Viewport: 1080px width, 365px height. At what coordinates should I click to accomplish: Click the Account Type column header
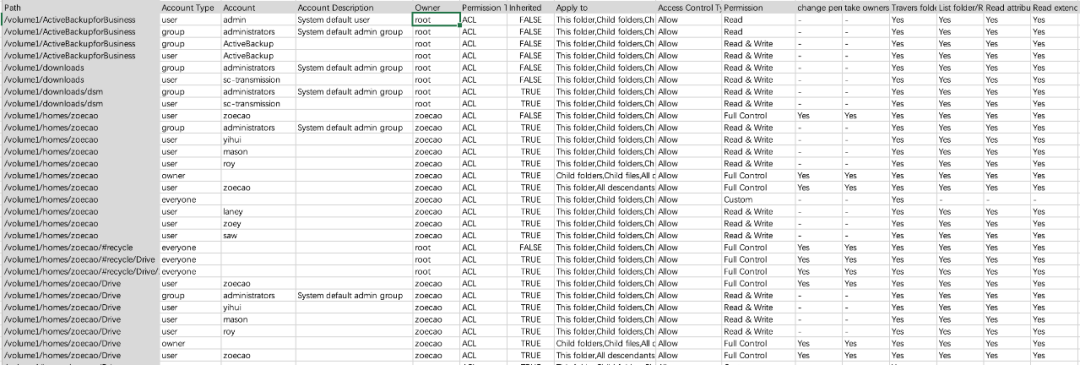pos(190,8)
